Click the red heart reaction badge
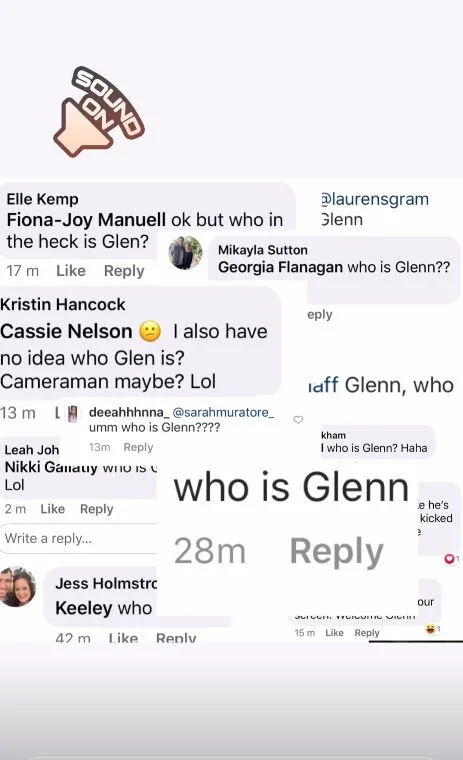 451,559
